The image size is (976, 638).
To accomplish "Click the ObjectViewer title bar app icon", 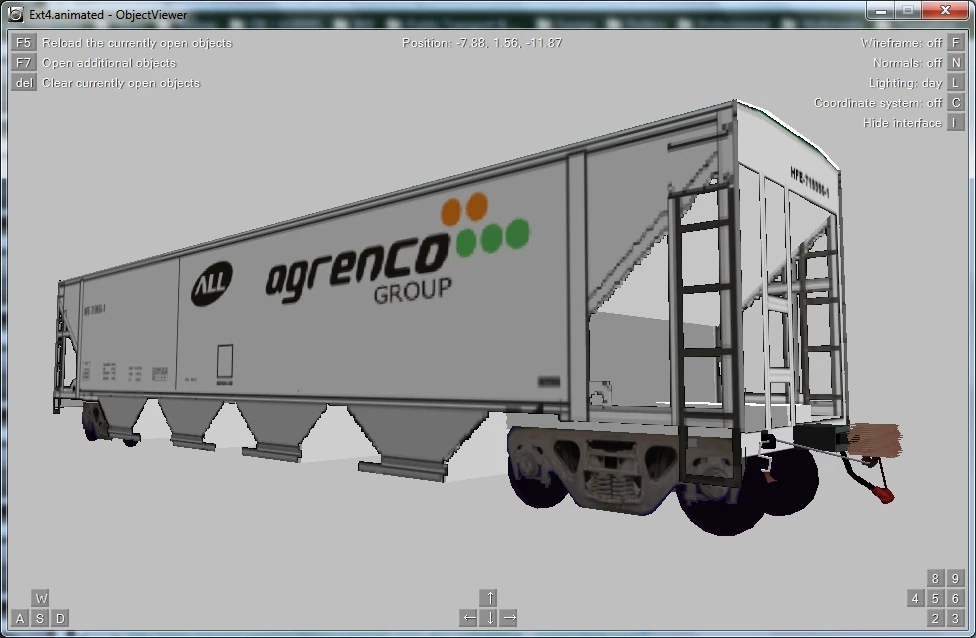I will (x=16, y=14).
